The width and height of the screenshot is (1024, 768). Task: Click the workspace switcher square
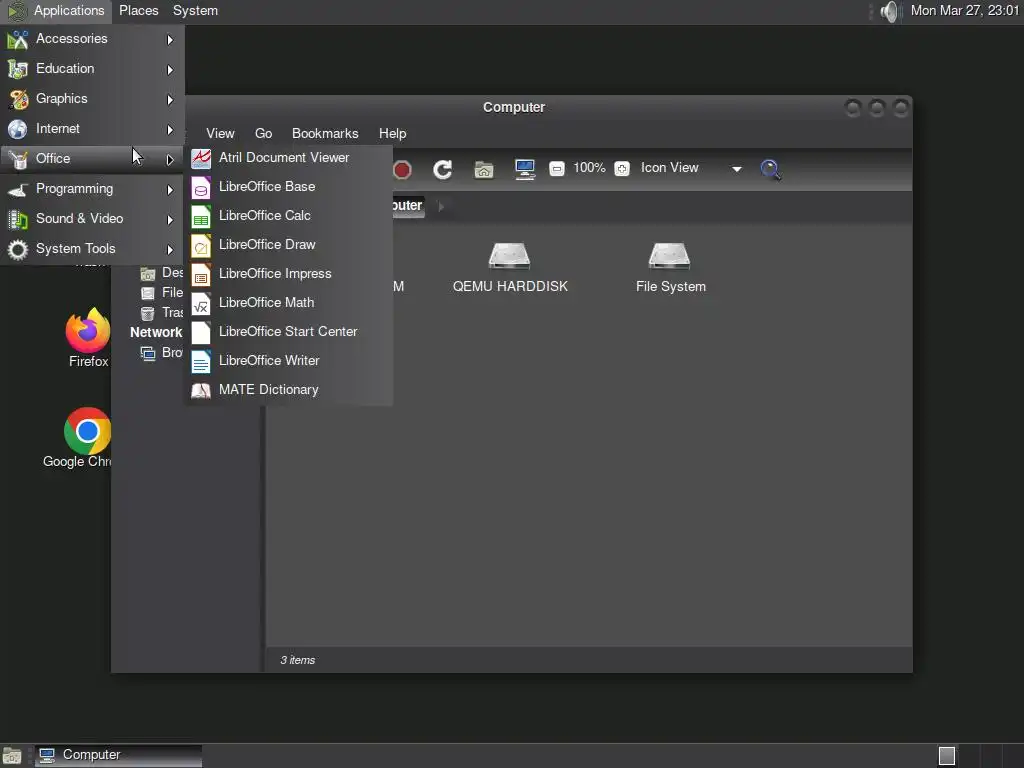coord(947,756)
